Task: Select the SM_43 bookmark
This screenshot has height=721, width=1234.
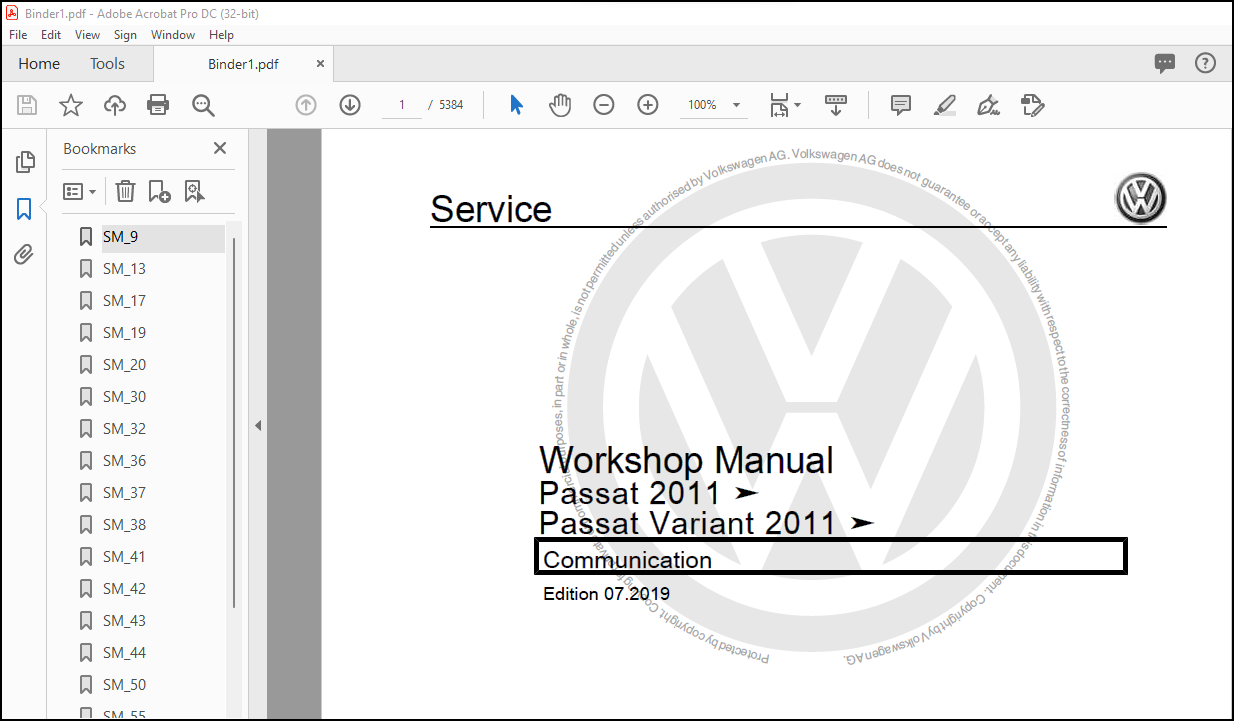Action: 124,621
